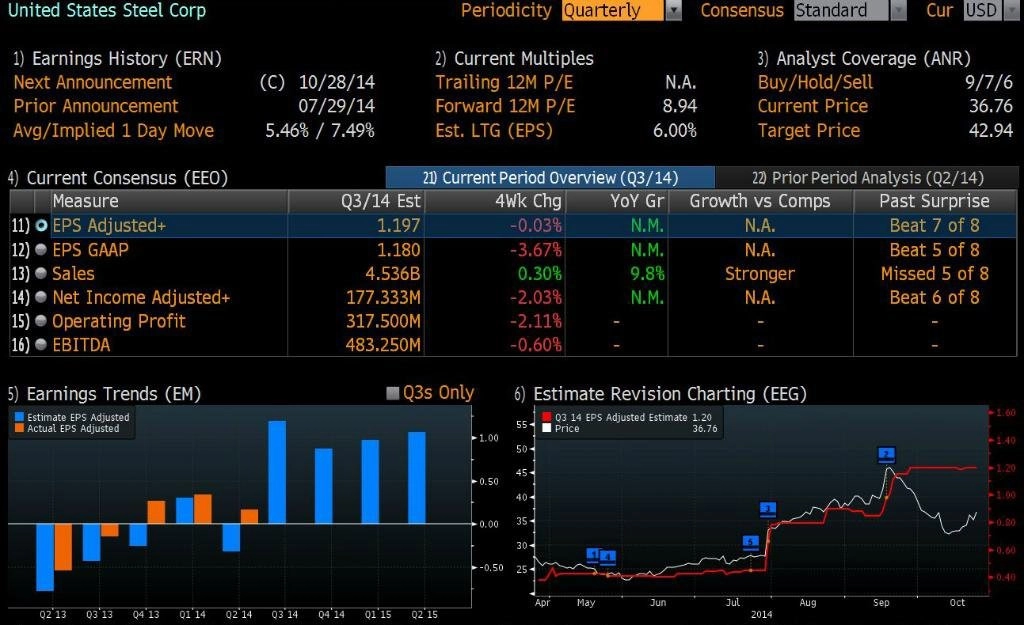1024x625 pixels.
Task: Click the EPS GAAP estimate 1.180
Action: 398,249
